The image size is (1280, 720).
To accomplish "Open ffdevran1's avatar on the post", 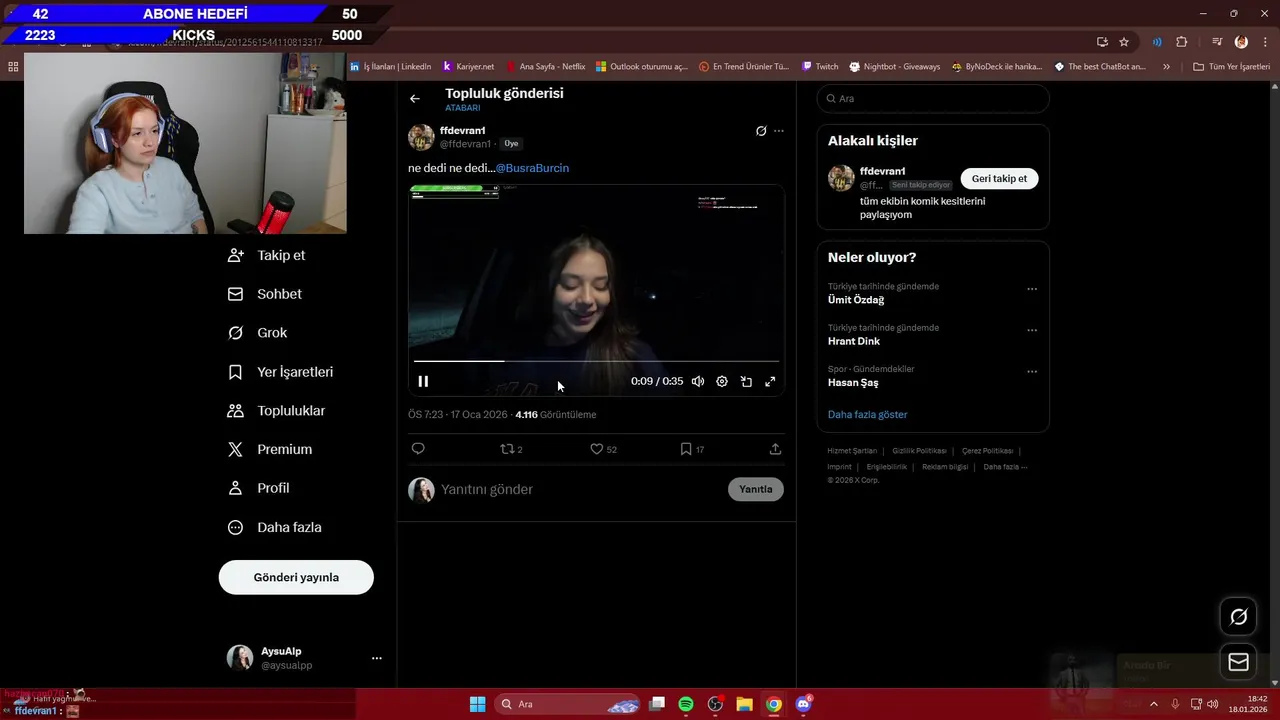I will [x=421, y=137].
